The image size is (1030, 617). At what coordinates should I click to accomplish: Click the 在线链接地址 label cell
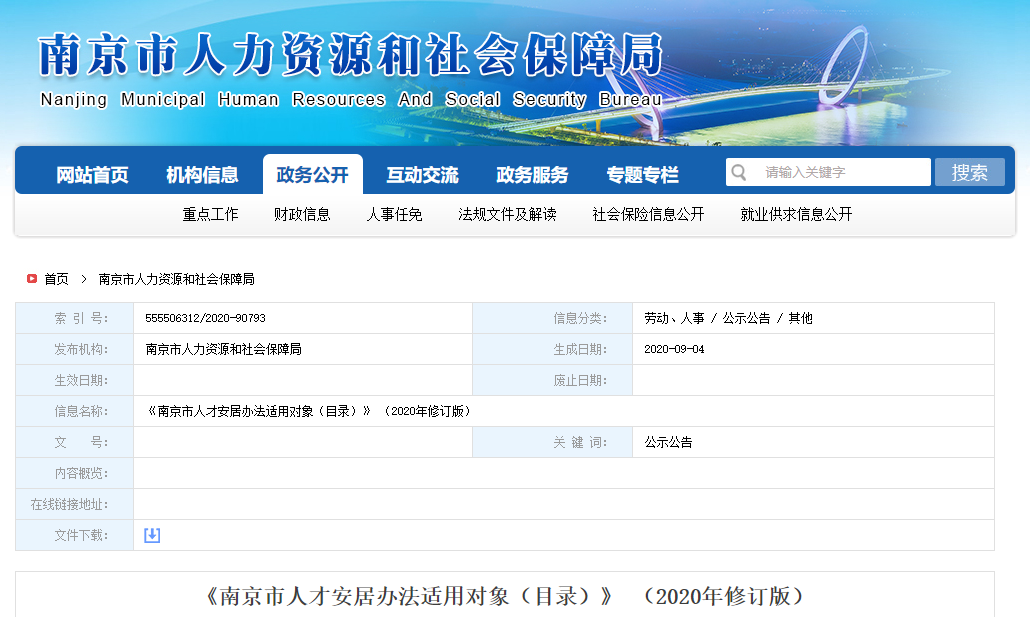tap(75, 504)
